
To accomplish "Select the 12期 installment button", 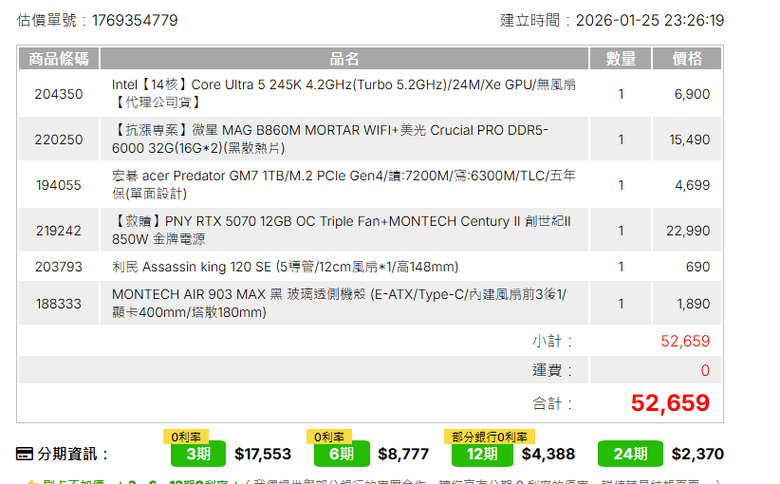I will click(482, 454).
